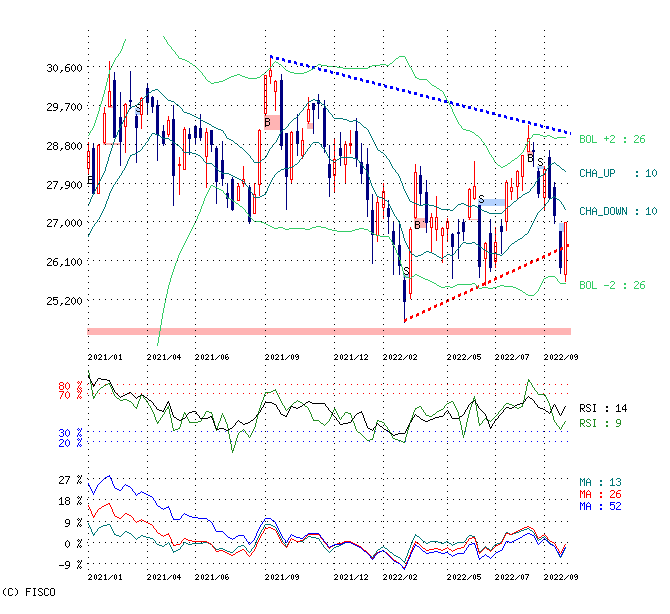The image size is (670, 614).
Task: Select the BOL +2 : 26 legend label
Action: tap(612, 139)
